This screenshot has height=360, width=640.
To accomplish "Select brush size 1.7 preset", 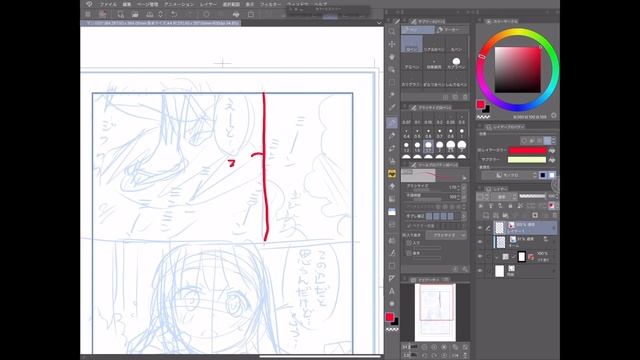I will coord(428,146).
